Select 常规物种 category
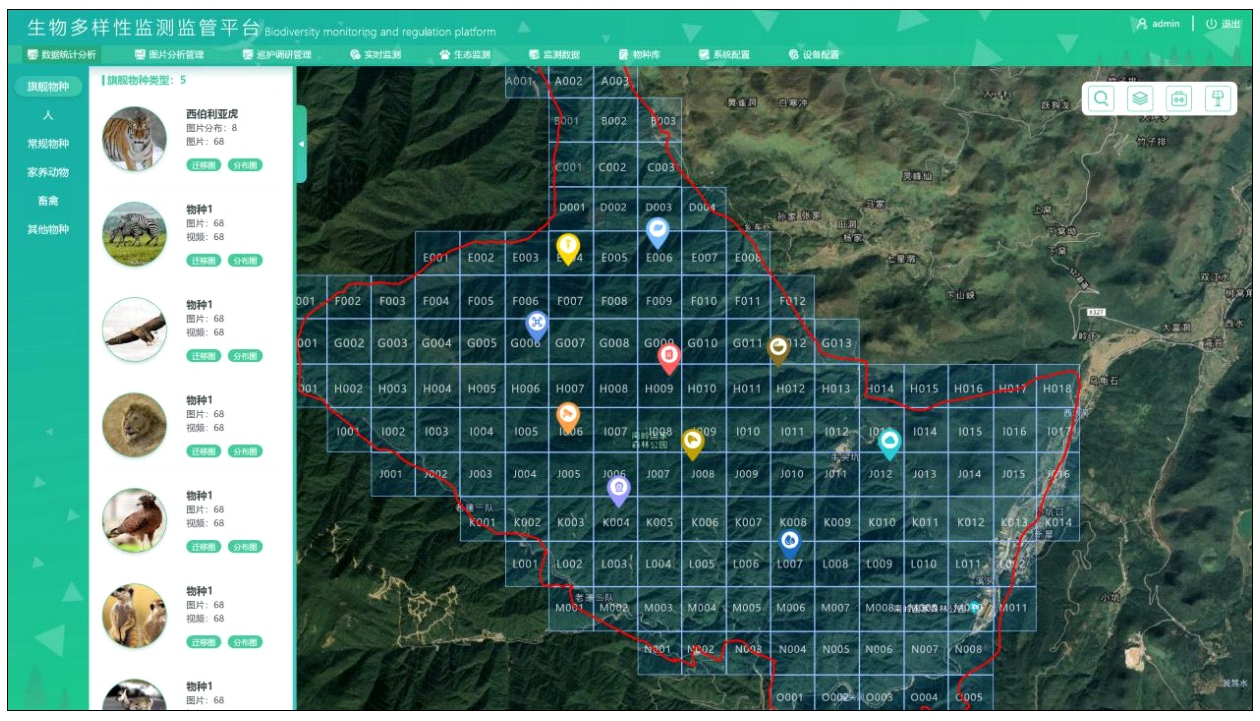 (x=48, y=144)
